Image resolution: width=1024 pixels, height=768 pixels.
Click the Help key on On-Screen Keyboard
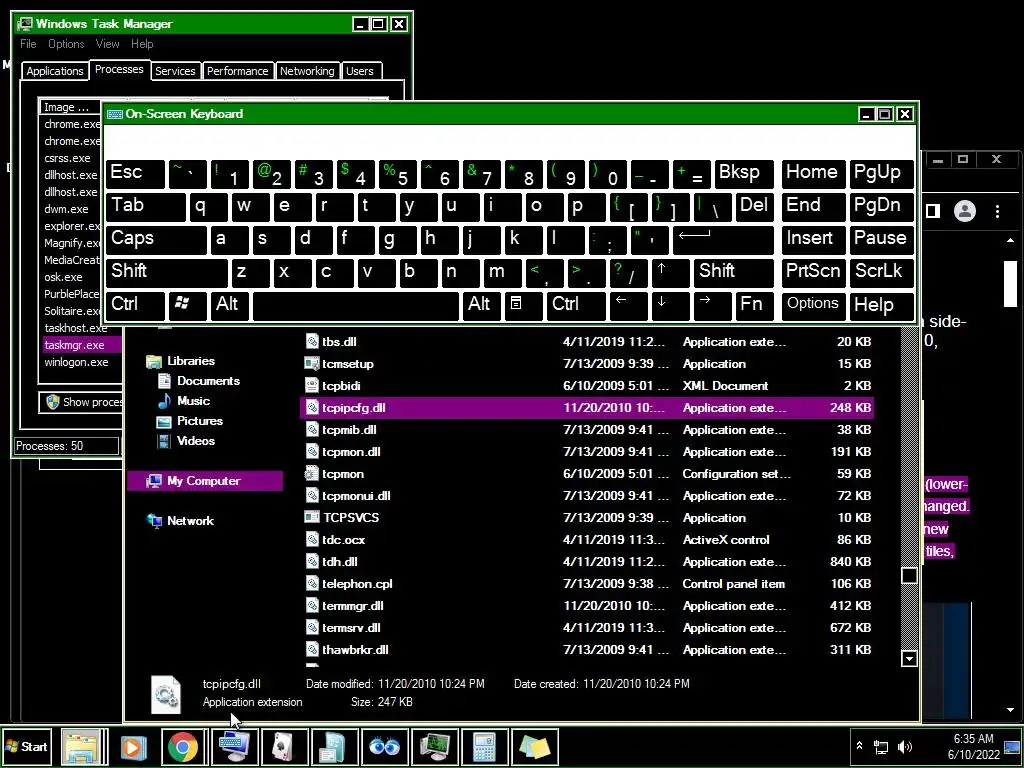881,305
